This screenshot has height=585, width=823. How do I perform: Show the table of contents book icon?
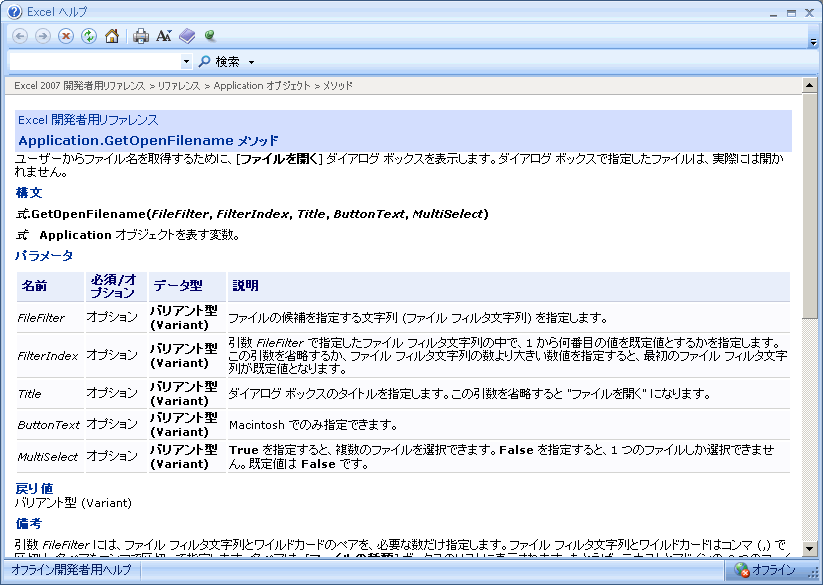point(187,36)
